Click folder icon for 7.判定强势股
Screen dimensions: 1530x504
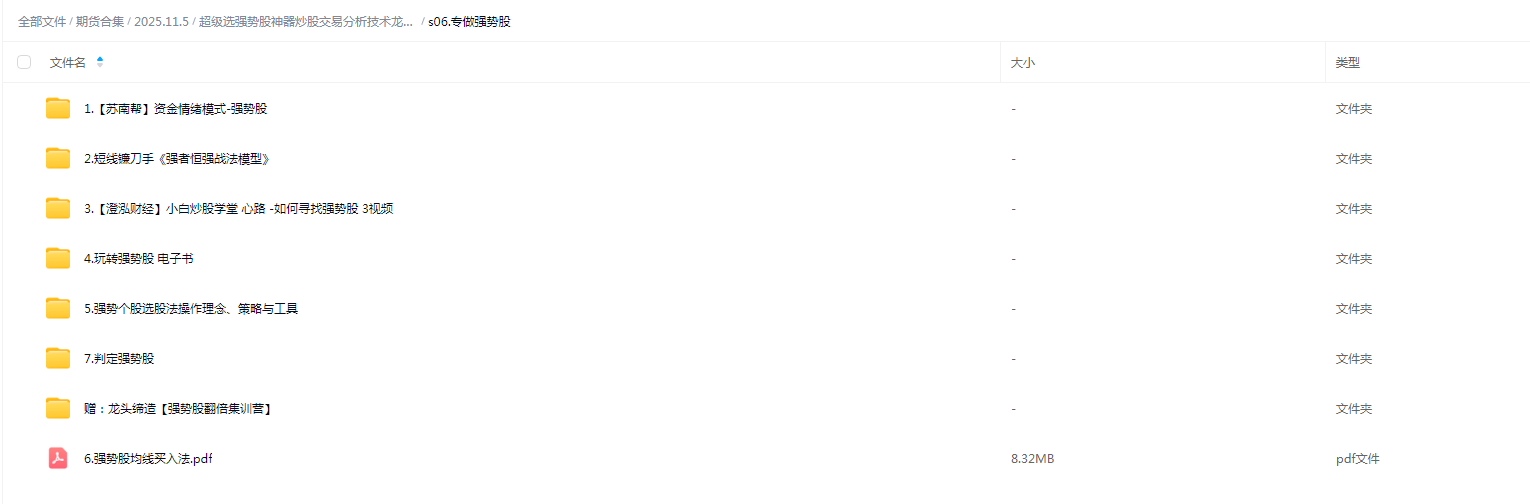pyautogui.click(x=58, y=358)
